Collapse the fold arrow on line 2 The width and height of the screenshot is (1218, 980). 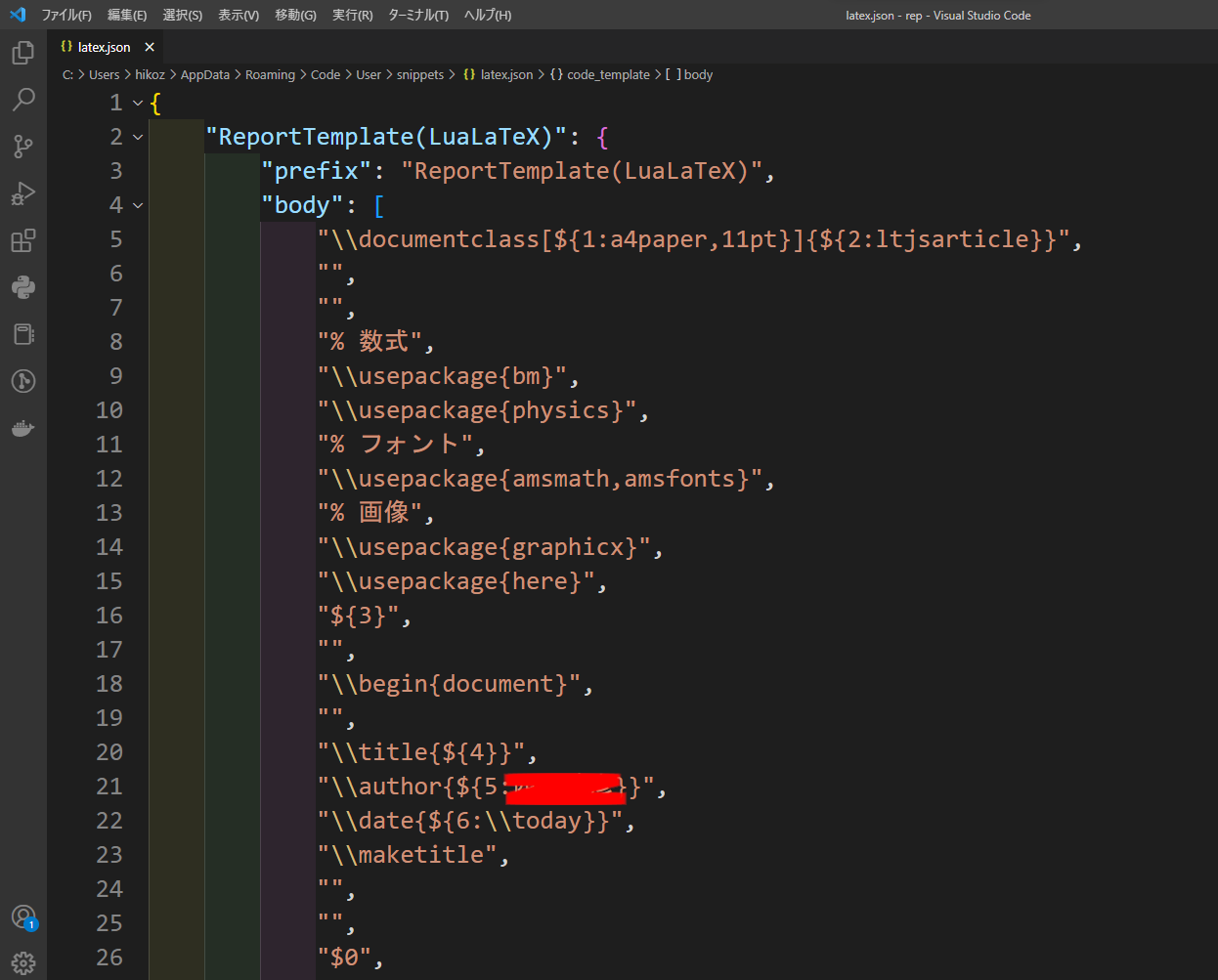click(x=138, y=137)
